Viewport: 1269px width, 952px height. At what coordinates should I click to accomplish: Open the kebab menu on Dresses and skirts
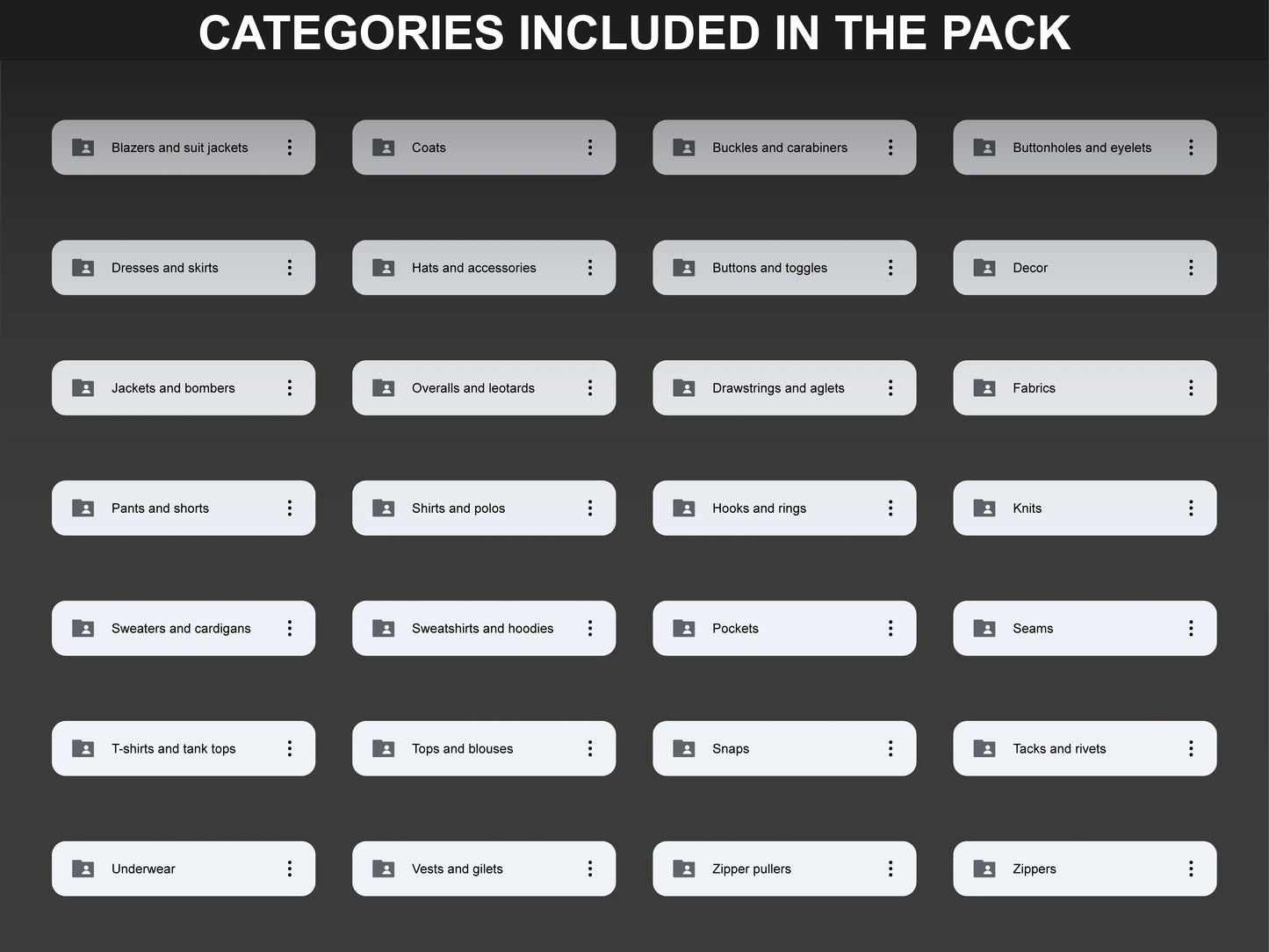290,267
